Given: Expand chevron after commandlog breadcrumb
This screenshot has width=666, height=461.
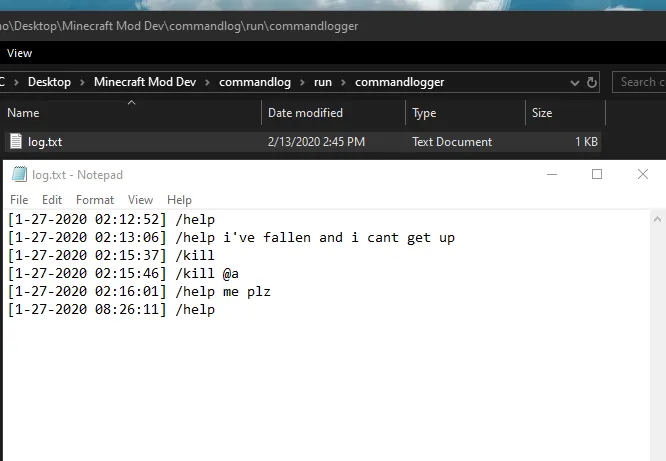Looking at the screenshot, I should (302, 82).
